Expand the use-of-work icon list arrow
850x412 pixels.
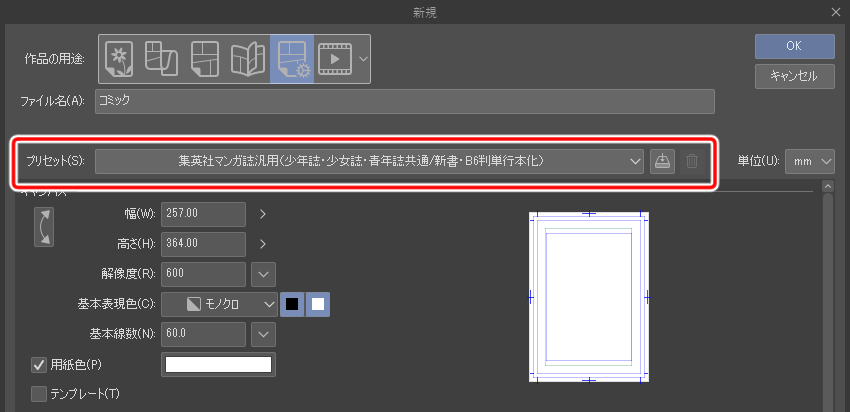click(363, 59)
